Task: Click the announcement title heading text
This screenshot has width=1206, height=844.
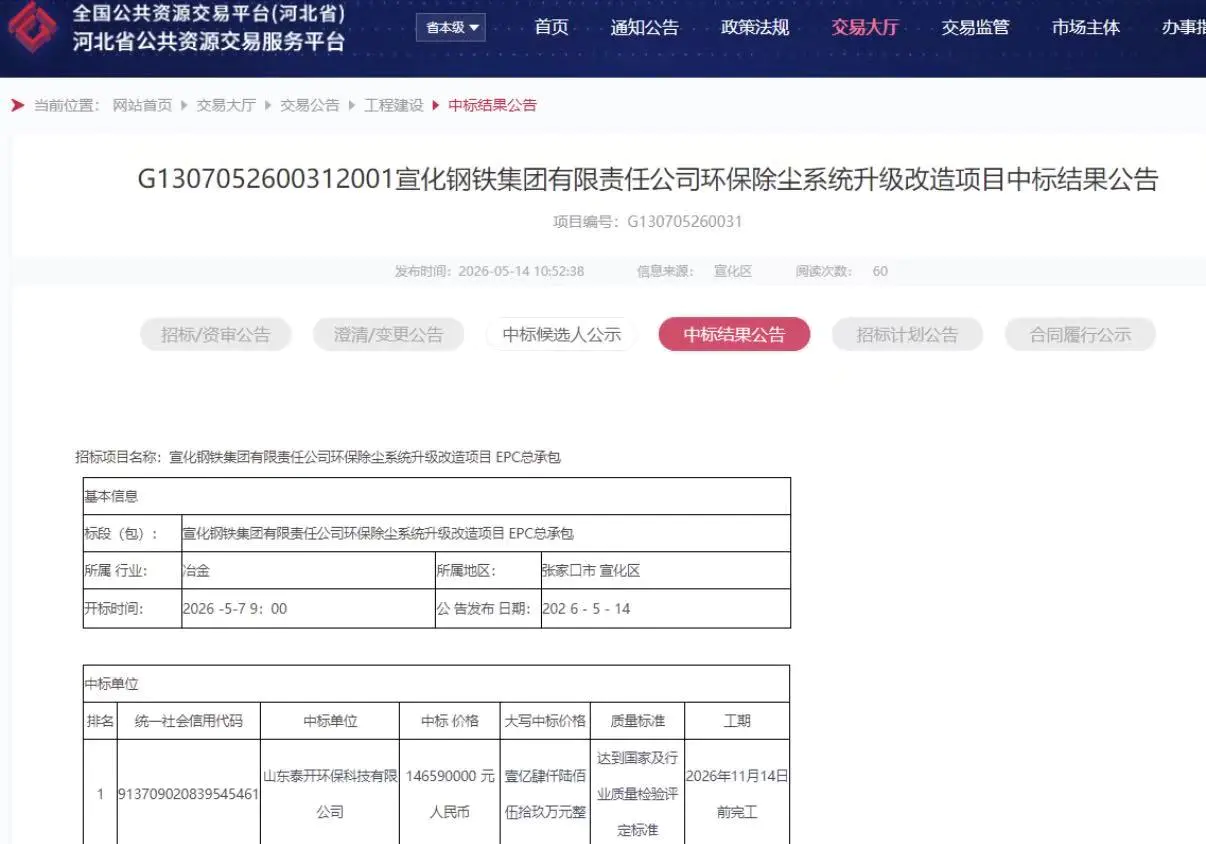Action: click(648, 179)
